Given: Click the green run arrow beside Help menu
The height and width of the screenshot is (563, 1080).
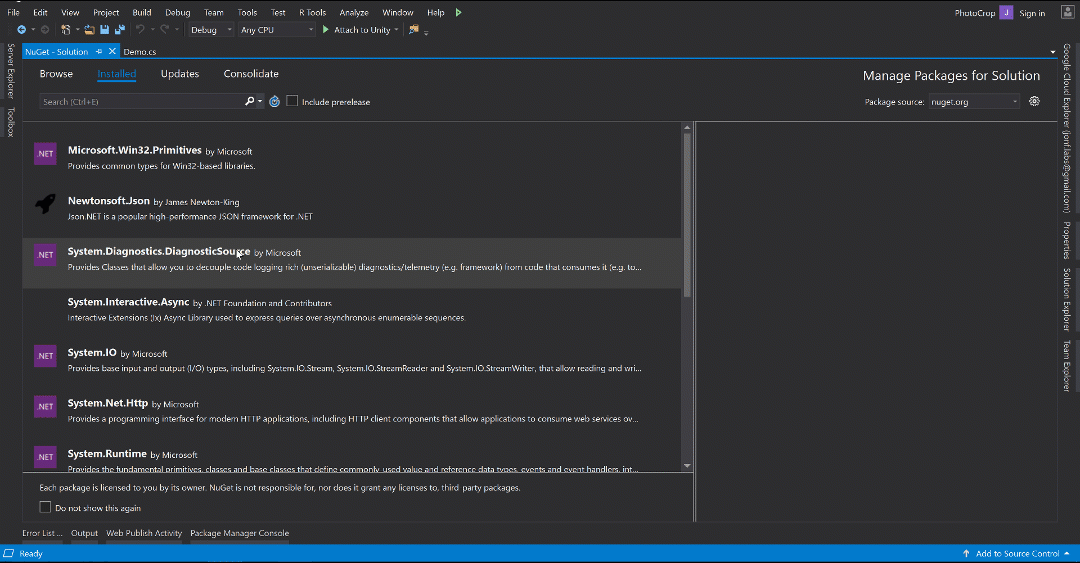Looking at the screenshot, I should tap(459, 12).
